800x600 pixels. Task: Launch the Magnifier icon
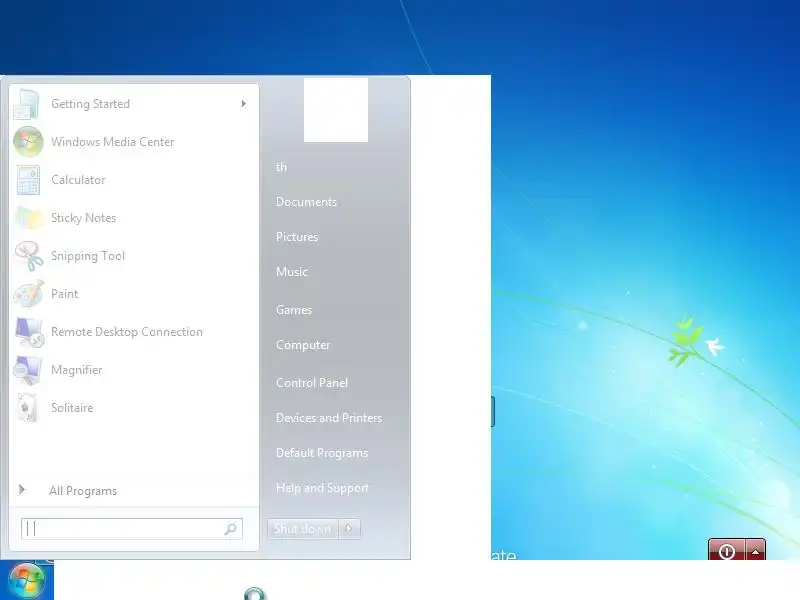(28, 370)
